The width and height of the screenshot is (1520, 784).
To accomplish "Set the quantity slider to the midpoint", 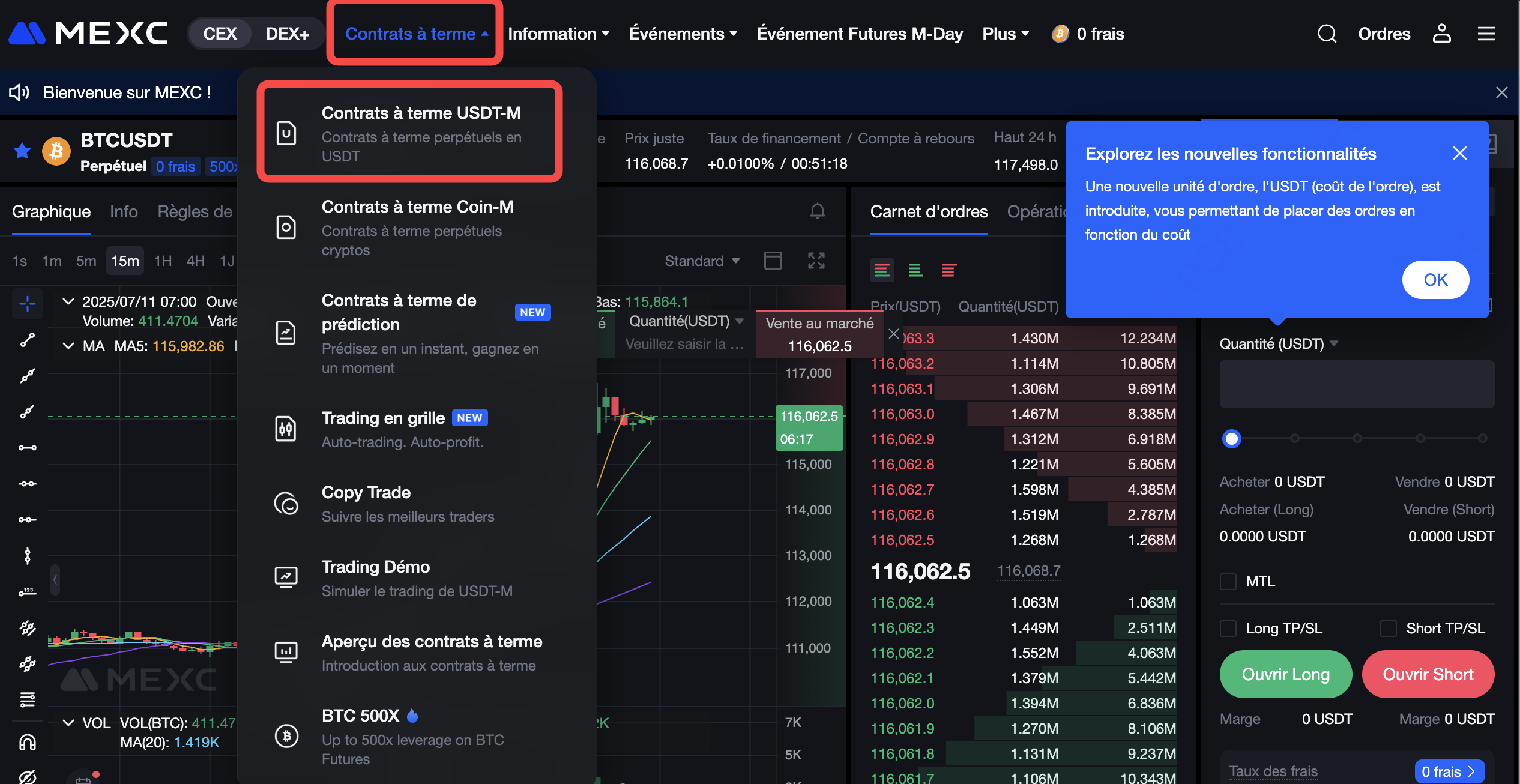I will (1357, 438).
